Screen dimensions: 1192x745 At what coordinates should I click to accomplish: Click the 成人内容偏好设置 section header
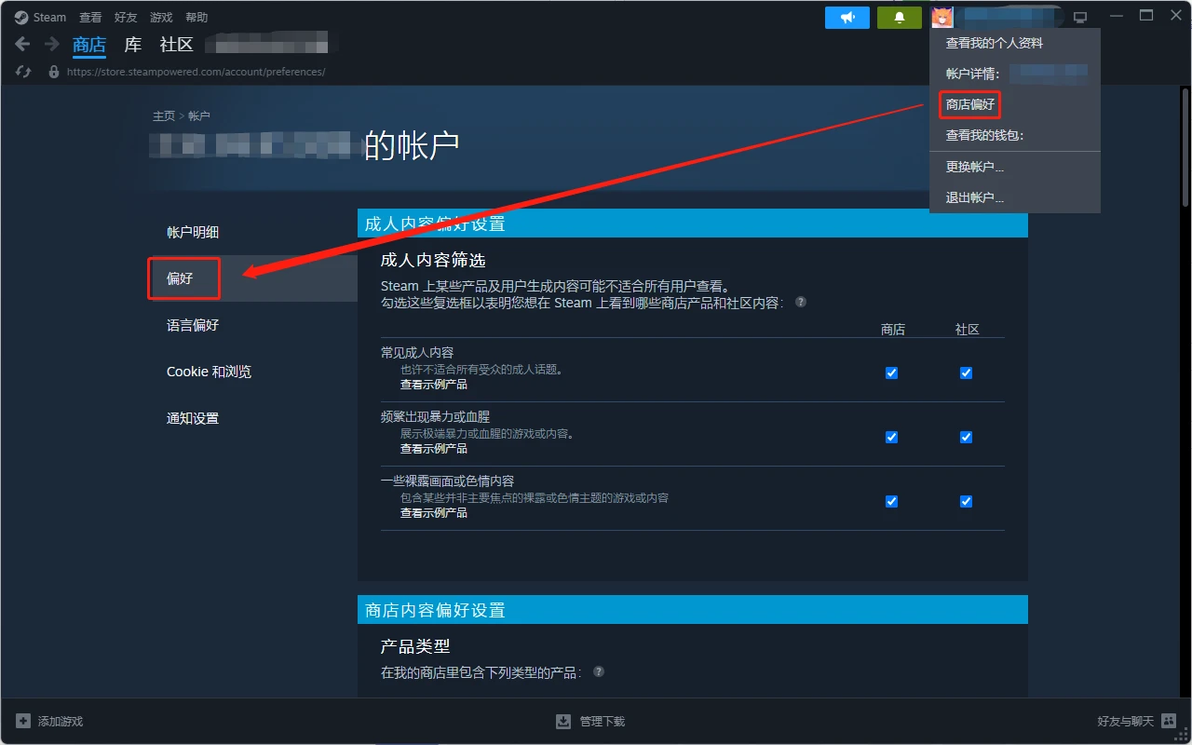coord(693,224)
